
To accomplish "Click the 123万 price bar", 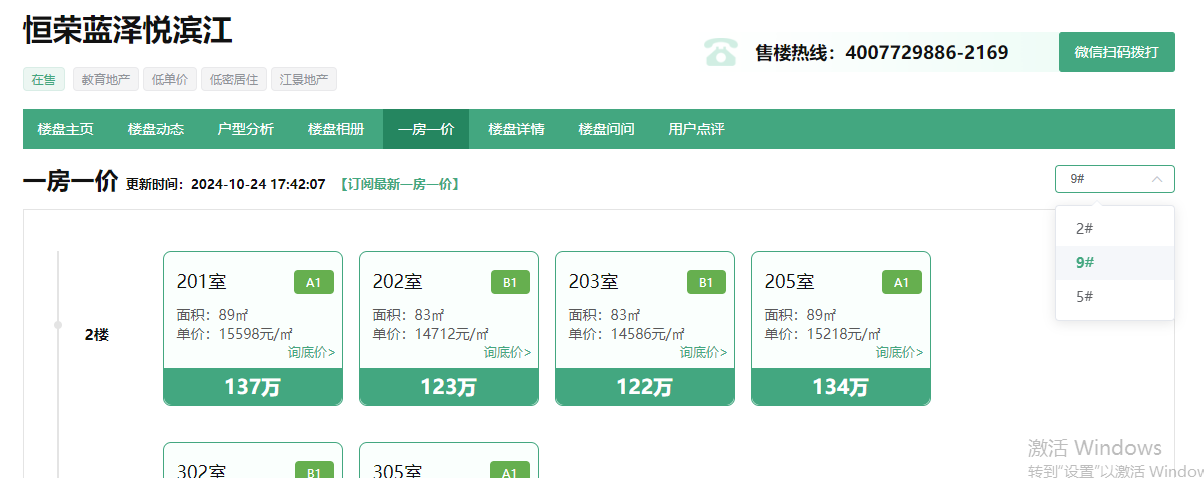I will pyautogui.click(x=449, y=387).
